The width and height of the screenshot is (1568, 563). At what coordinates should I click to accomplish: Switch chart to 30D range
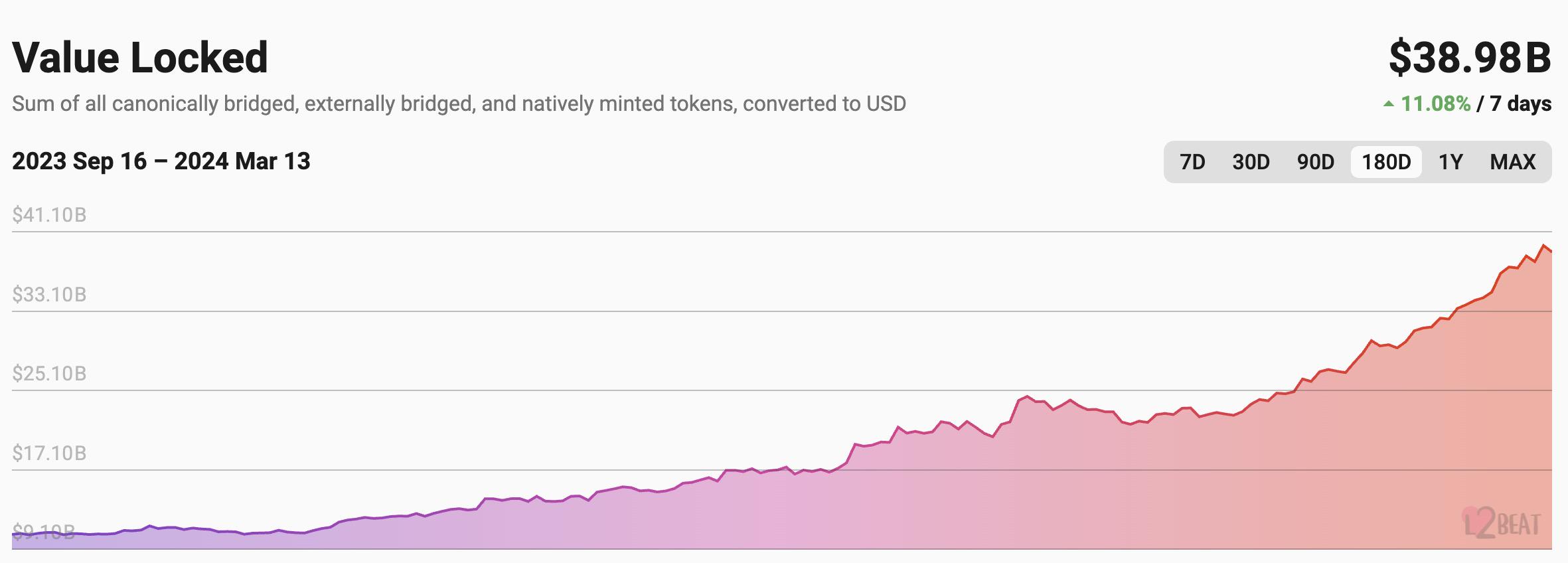(x=1251, y=162)
